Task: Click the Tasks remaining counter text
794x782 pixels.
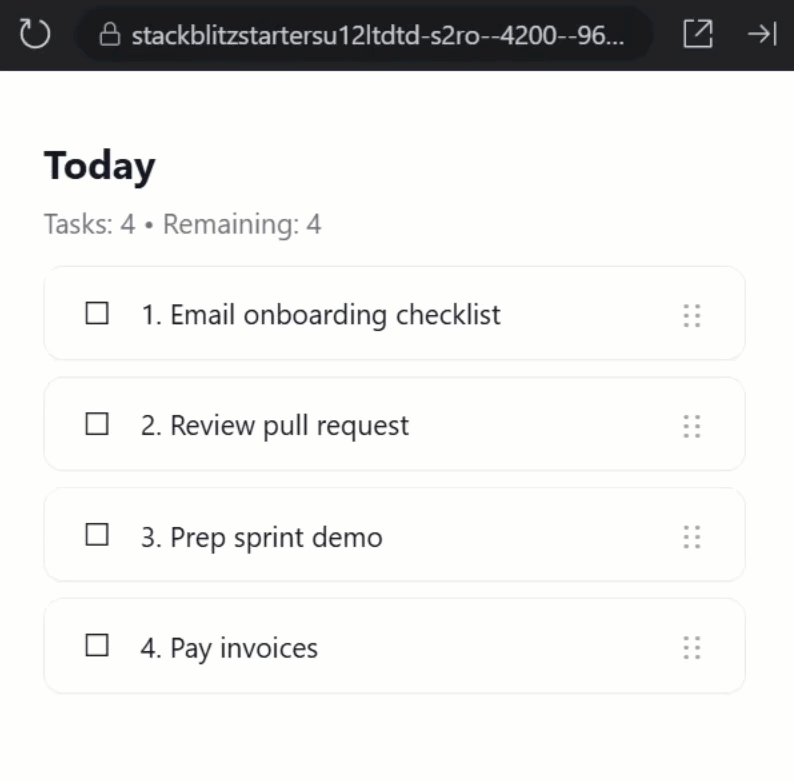Action: tap(182, 224)
